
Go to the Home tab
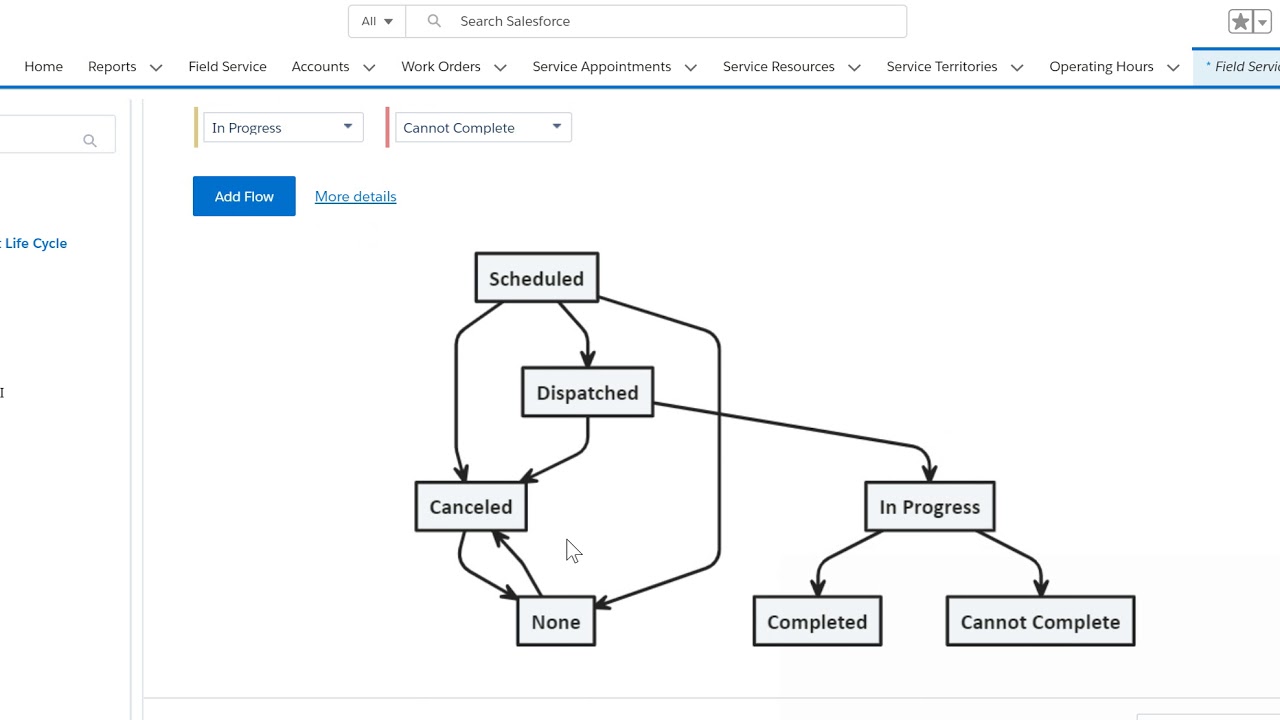point(44,66)
